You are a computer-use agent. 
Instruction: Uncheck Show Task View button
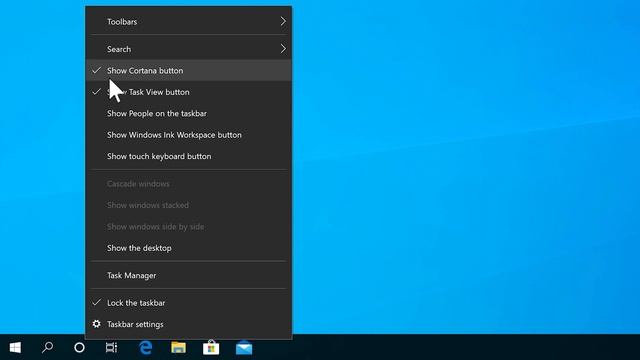[x=189, y=92]
